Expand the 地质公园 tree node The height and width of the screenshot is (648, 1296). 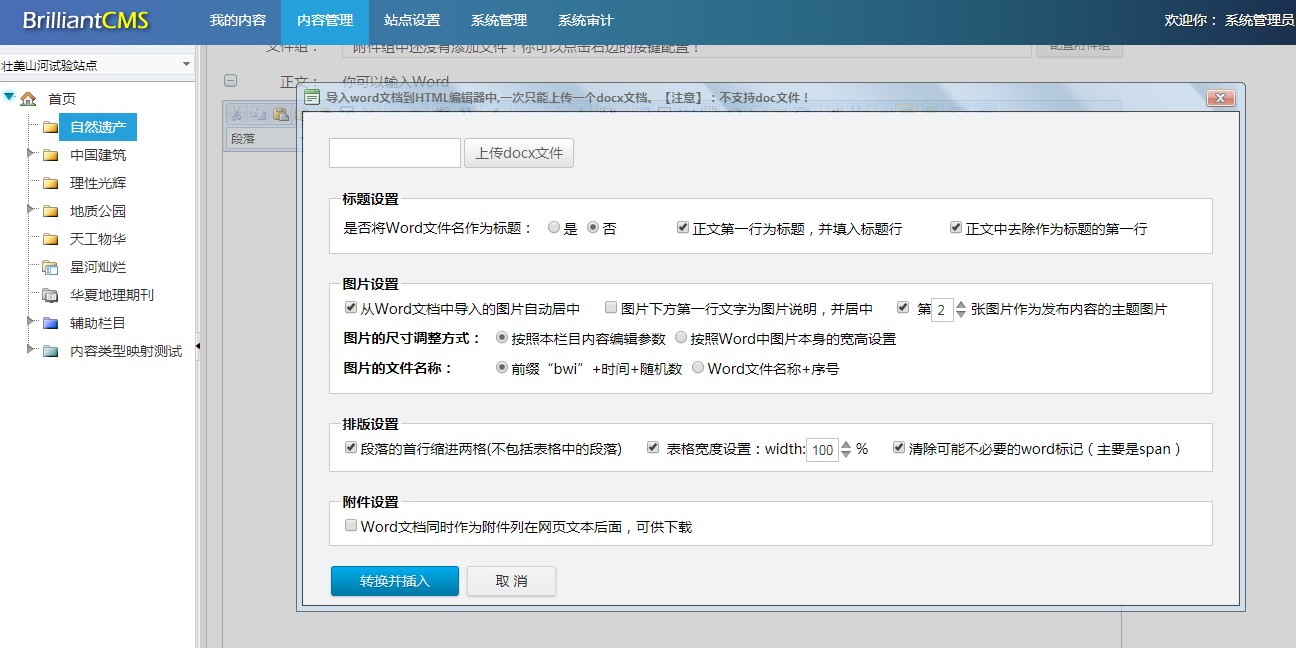(30, 211)
